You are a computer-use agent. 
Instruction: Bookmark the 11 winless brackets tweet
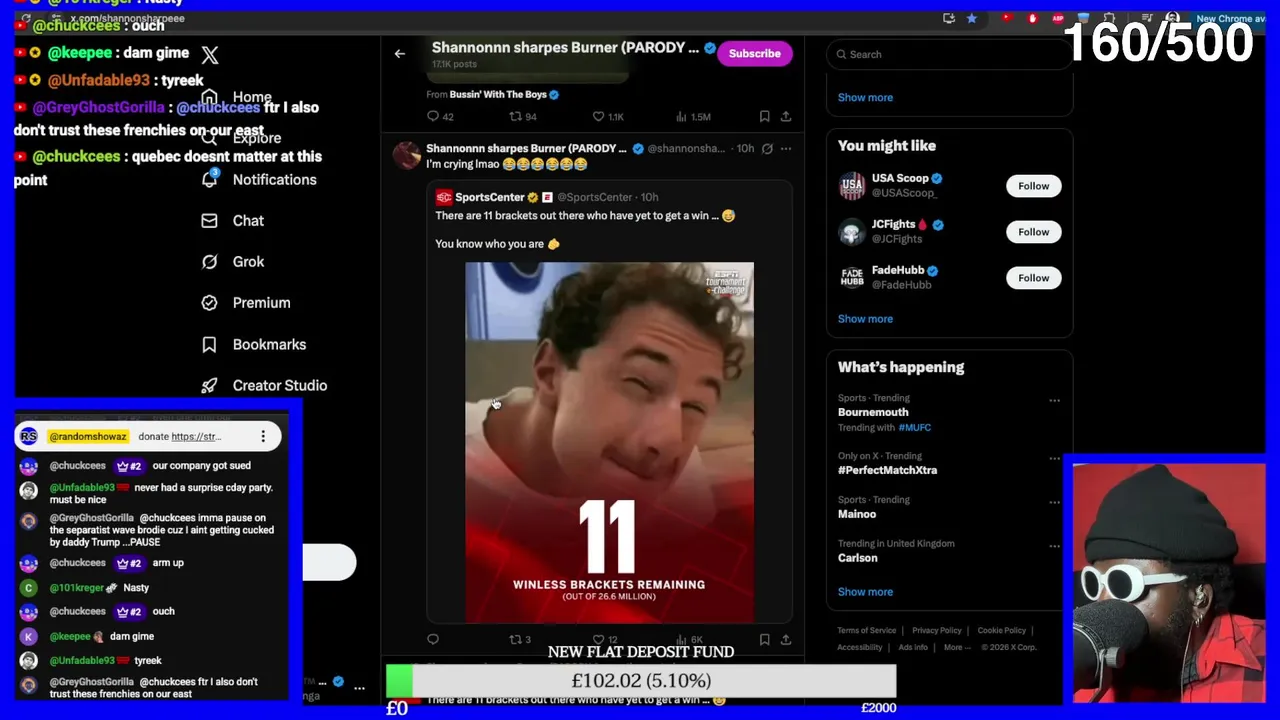764,639
